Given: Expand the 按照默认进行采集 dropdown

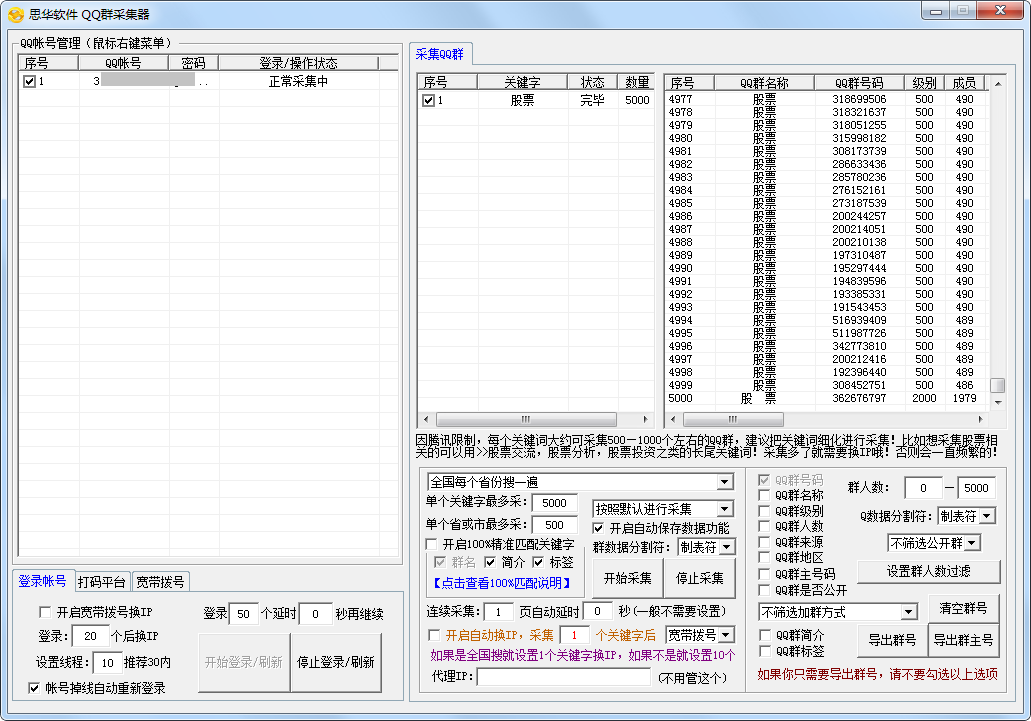Looking at the screenshot, I should click(725, 509).
